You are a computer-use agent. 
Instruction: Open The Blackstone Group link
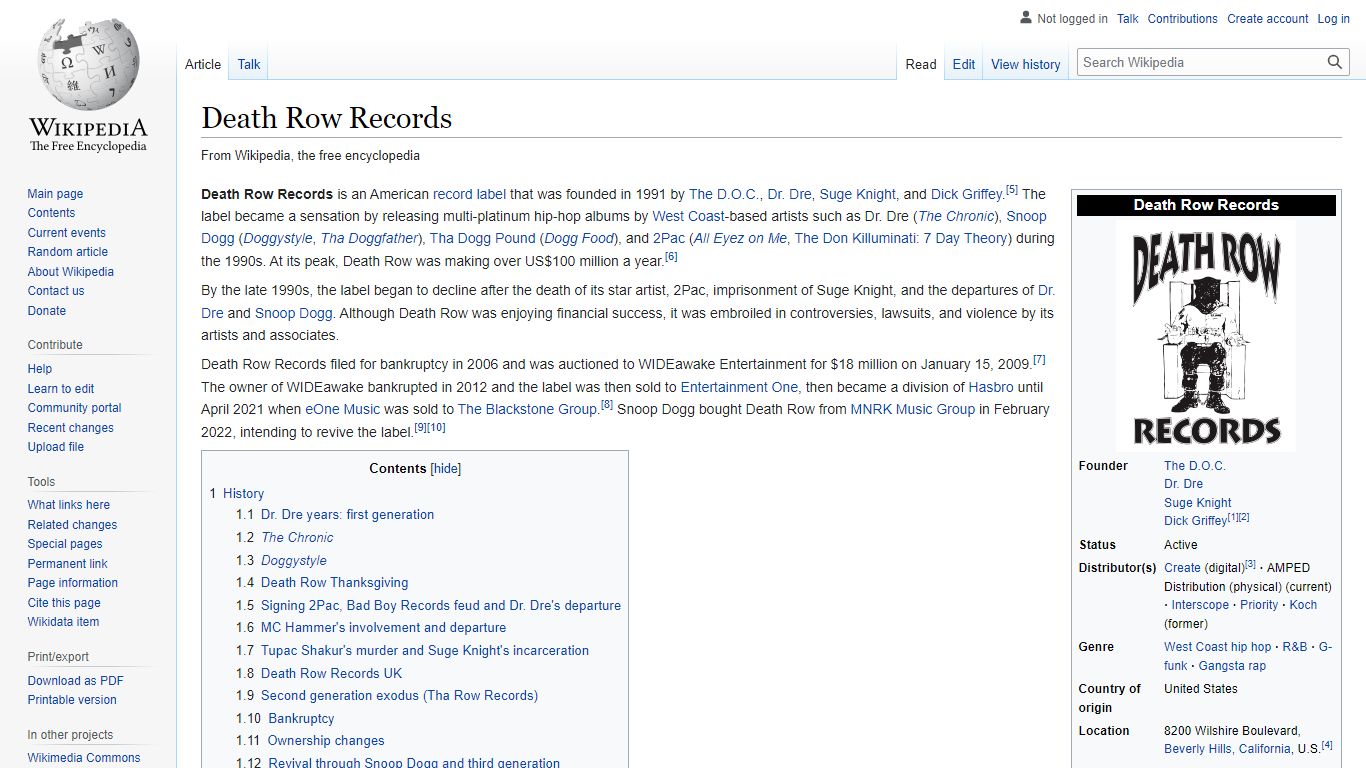[x=527, y=409]
